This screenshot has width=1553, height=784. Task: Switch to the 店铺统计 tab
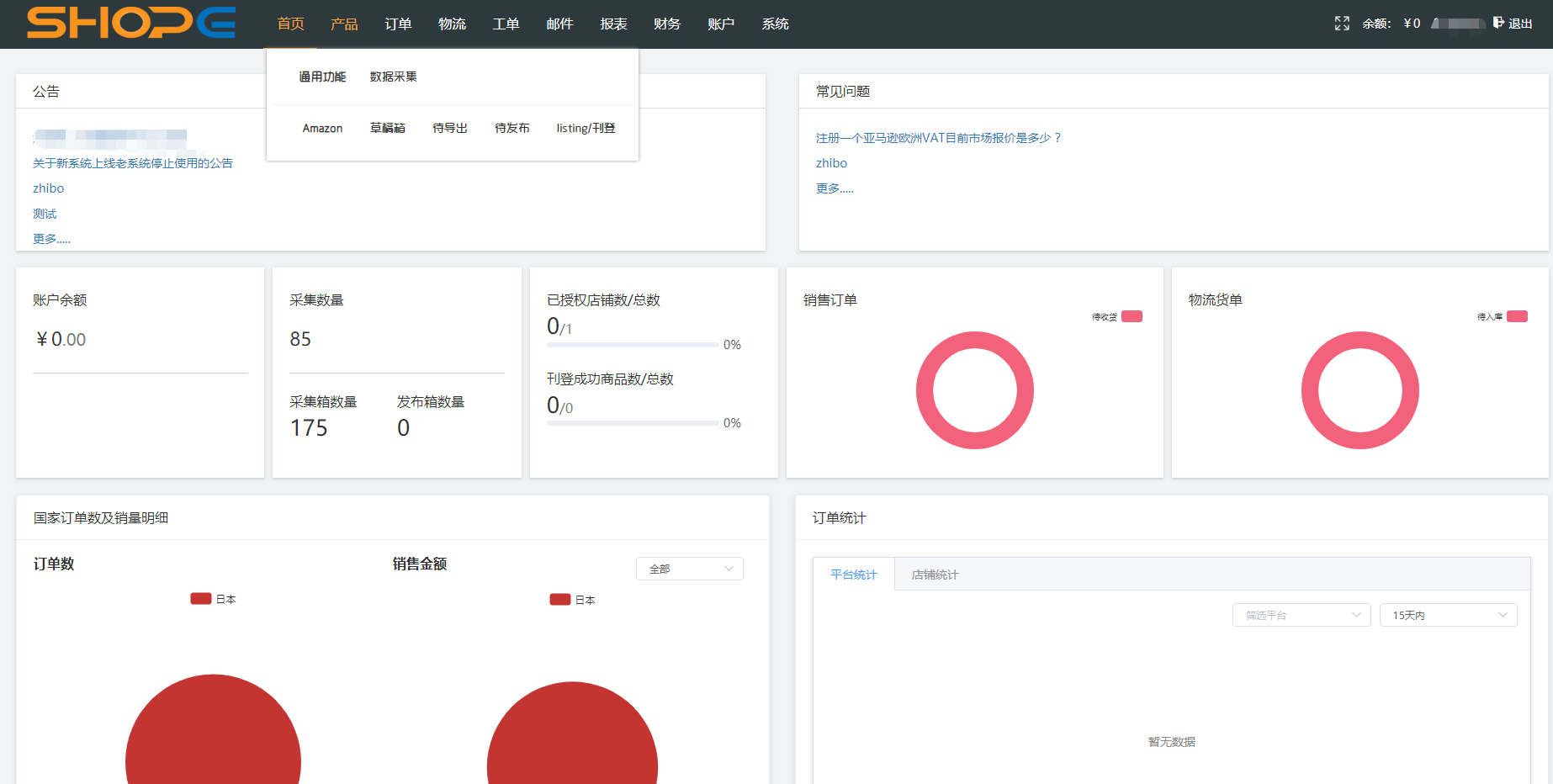pos(934,575)
